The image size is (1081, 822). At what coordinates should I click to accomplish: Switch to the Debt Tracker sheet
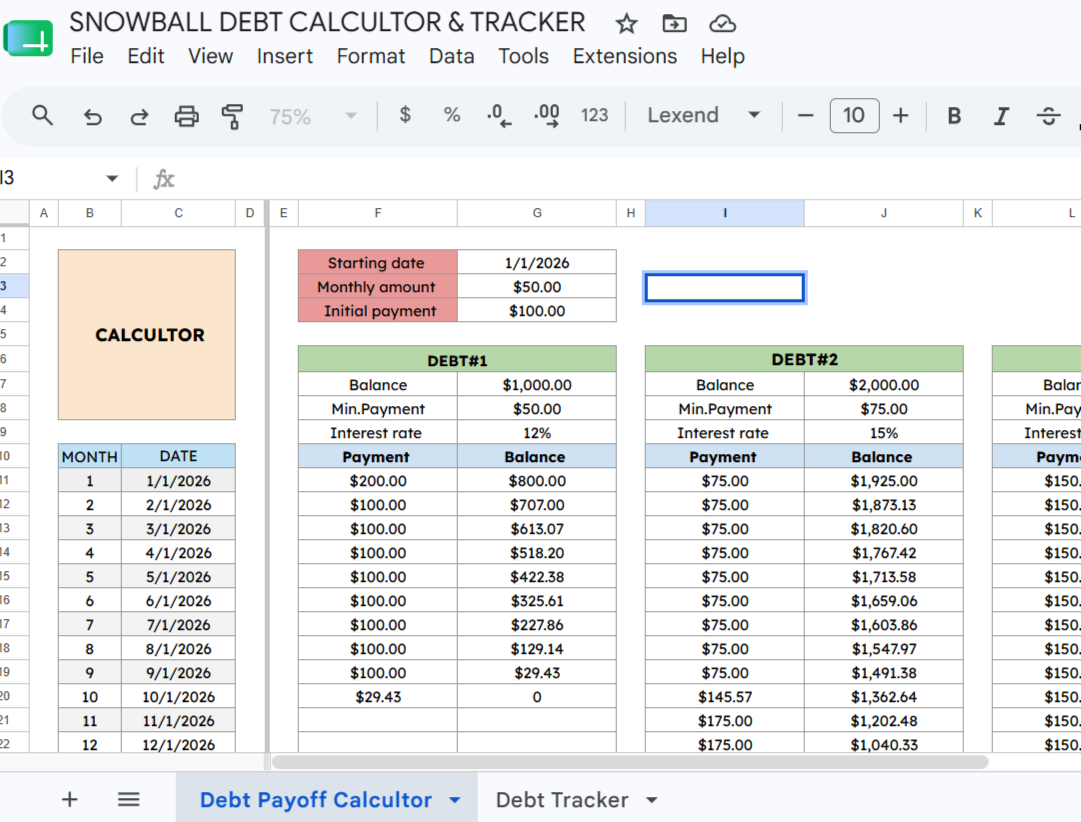pyautogui.click(x=562, y=799)
